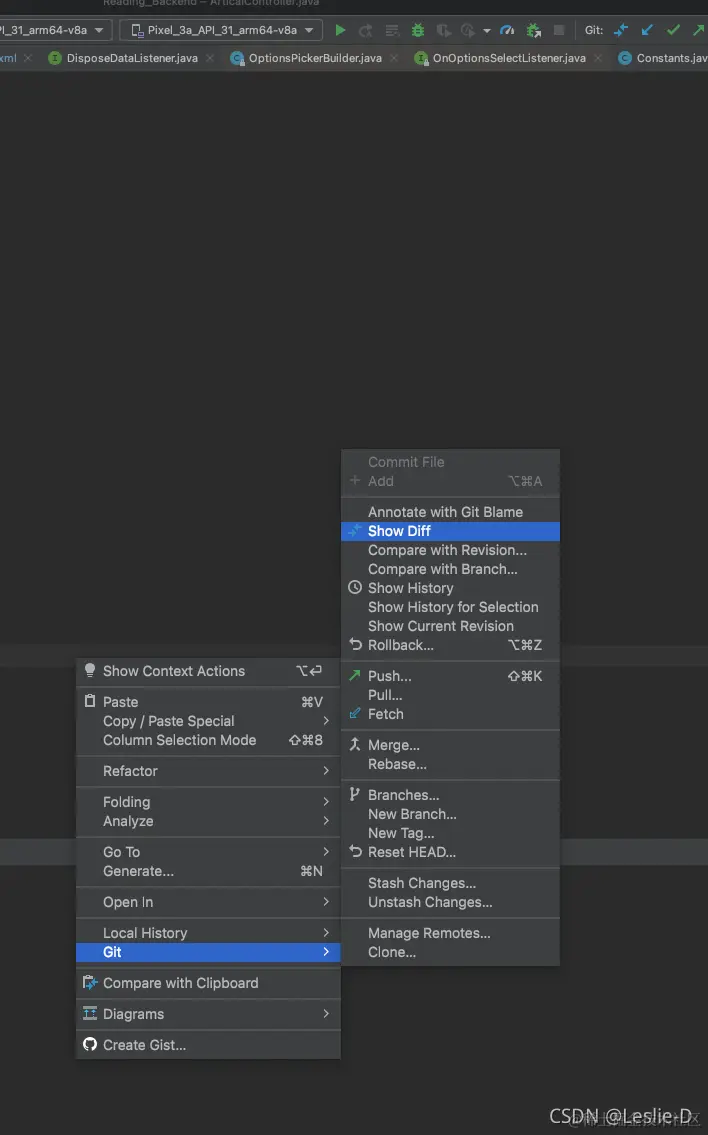Click the lightbulb icon for Show Context Actions
This screenshot has height=1135, width=708.
[x=90, y=671]
